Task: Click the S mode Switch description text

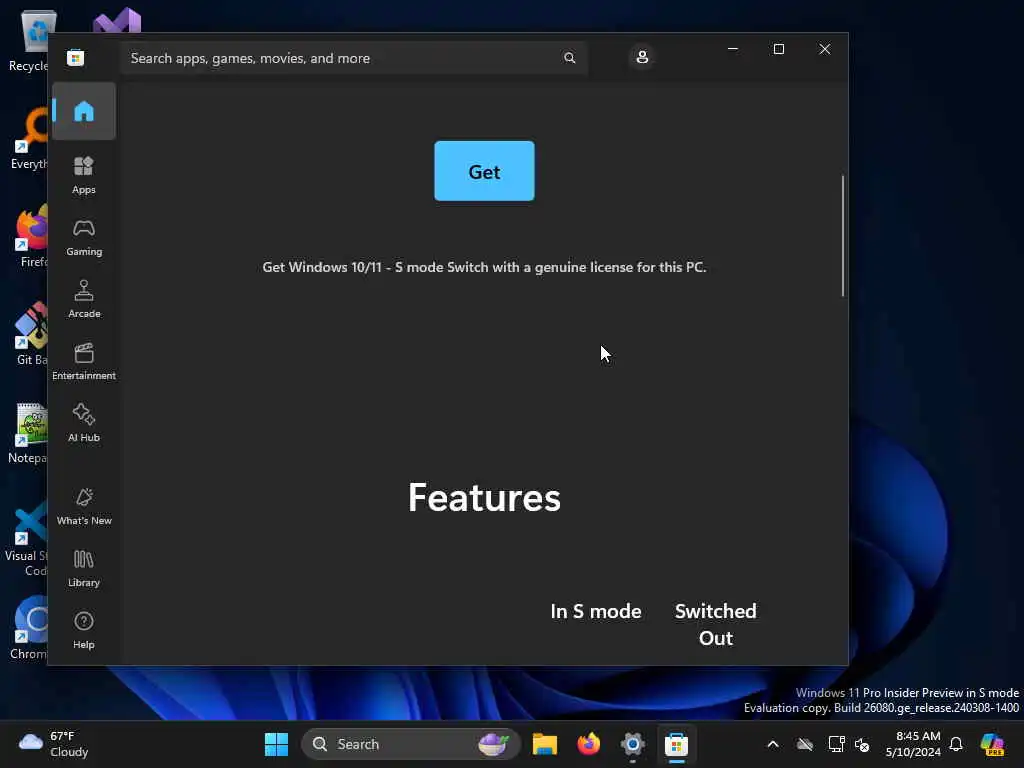Action: (x=484, y=267)
